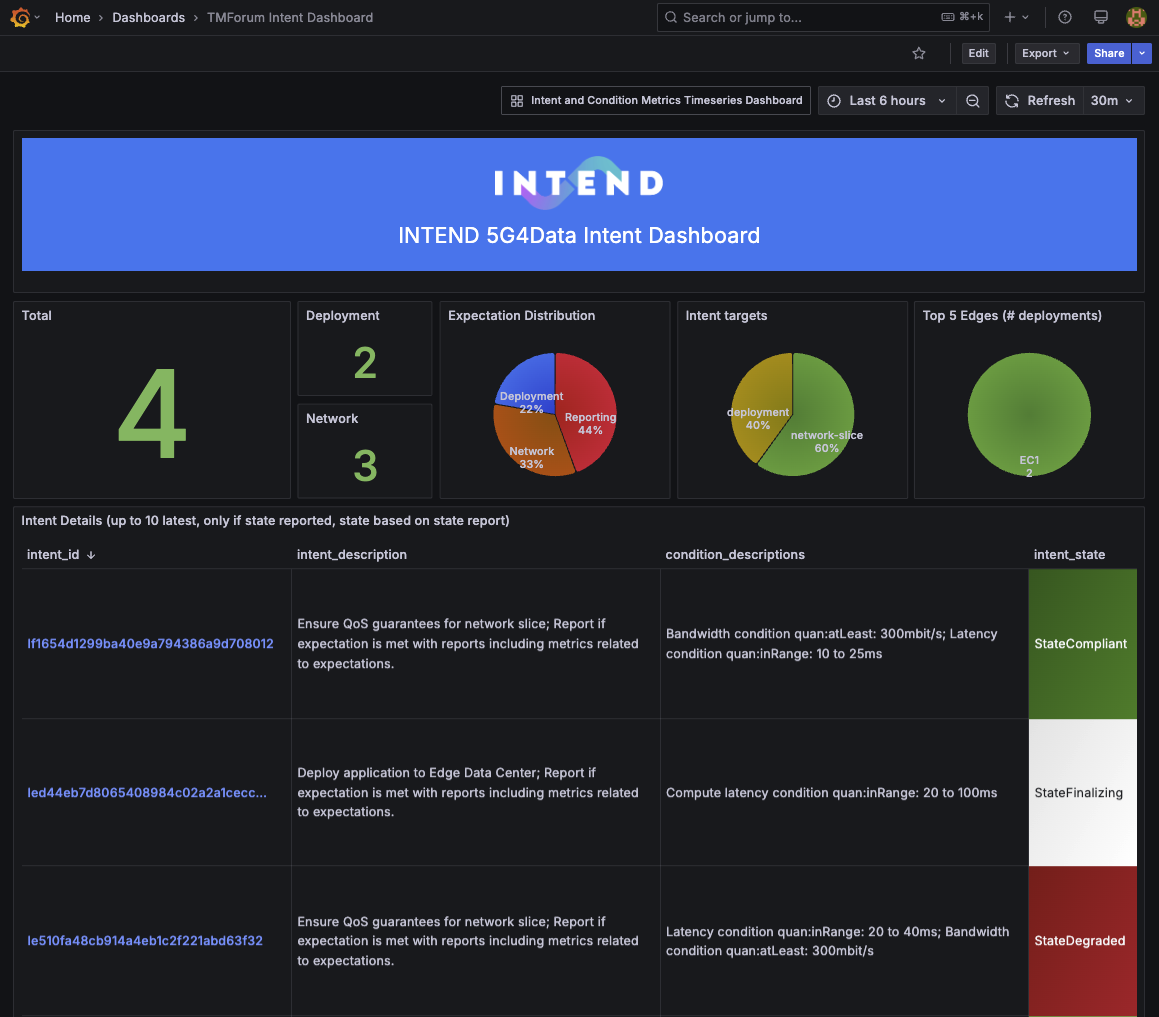Select the Network 33% pie slice

coord(528,440)
